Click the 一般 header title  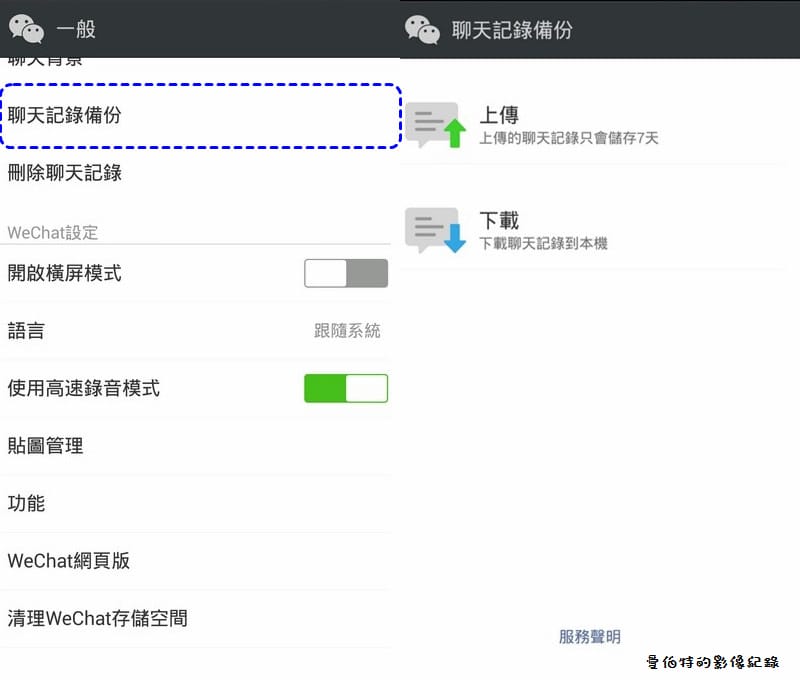[76, 29]
